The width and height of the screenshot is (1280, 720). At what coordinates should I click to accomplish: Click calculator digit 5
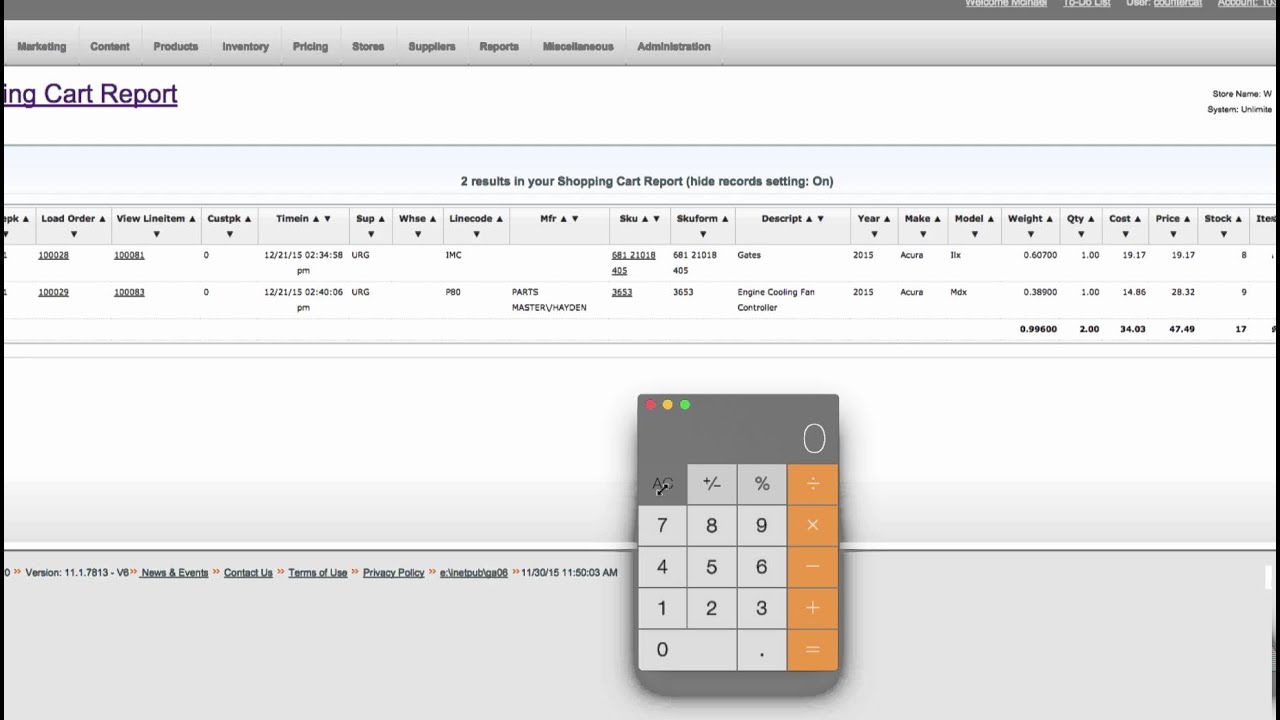tap(712, 567)
